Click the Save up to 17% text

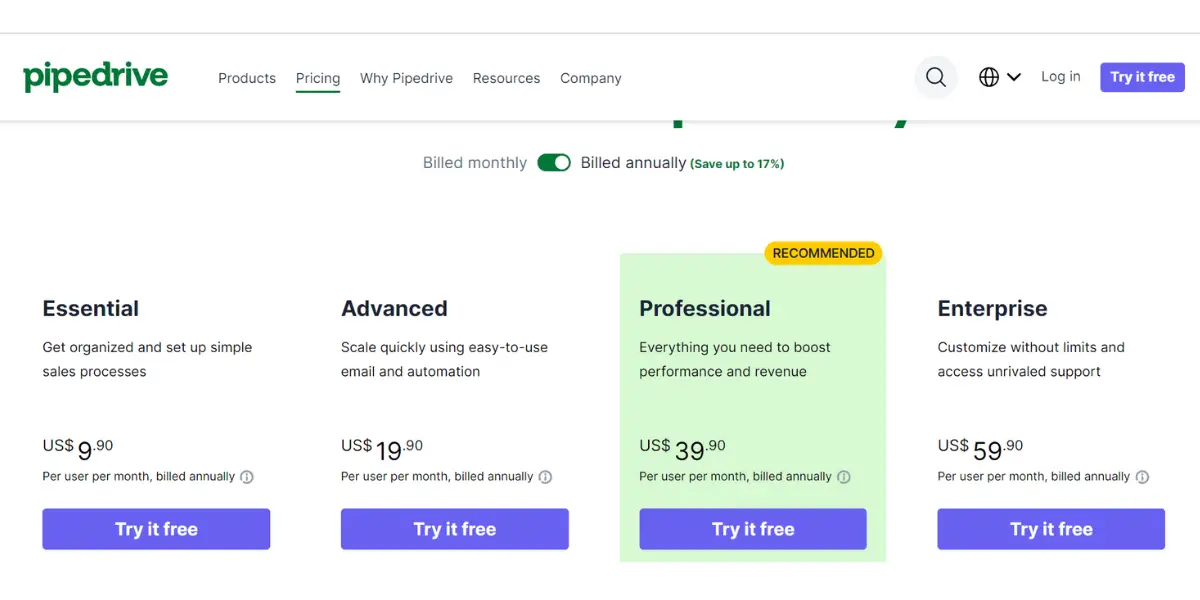737,164
